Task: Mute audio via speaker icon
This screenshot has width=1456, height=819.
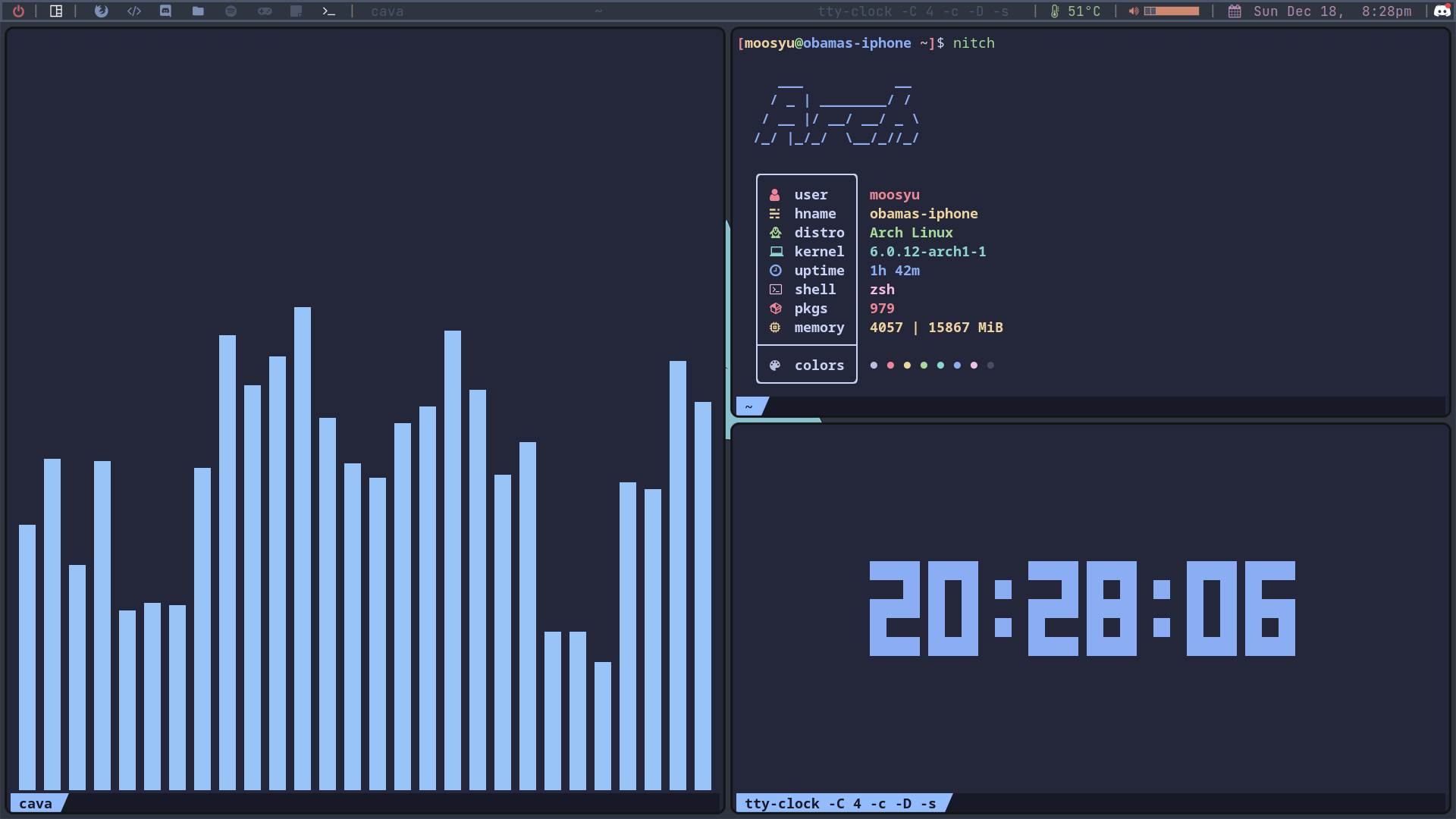Action: (1133, 11)
